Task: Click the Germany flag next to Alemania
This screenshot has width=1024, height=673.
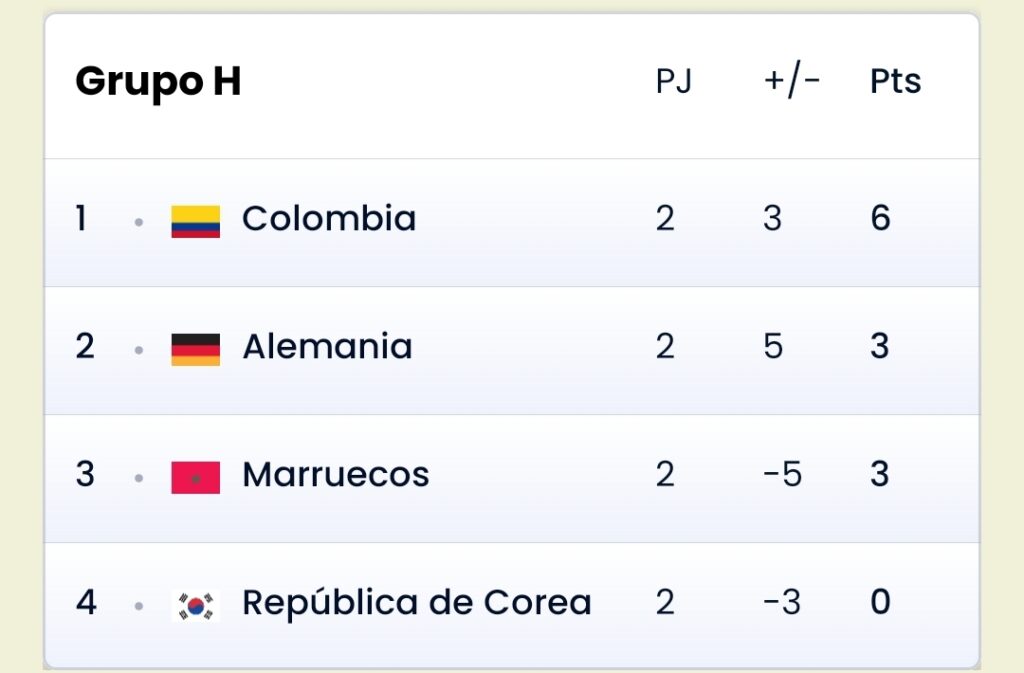Action: coord(195,350)
